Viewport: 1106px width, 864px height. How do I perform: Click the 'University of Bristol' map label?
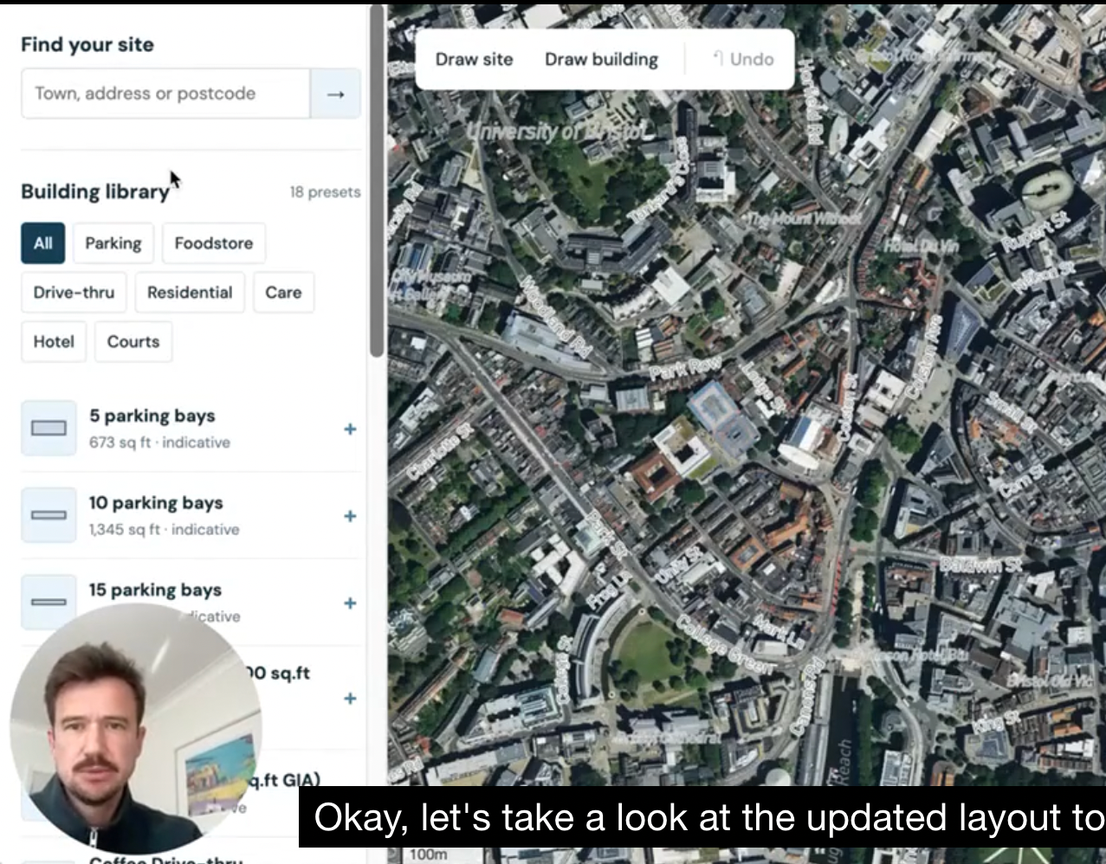coord(556,131)
